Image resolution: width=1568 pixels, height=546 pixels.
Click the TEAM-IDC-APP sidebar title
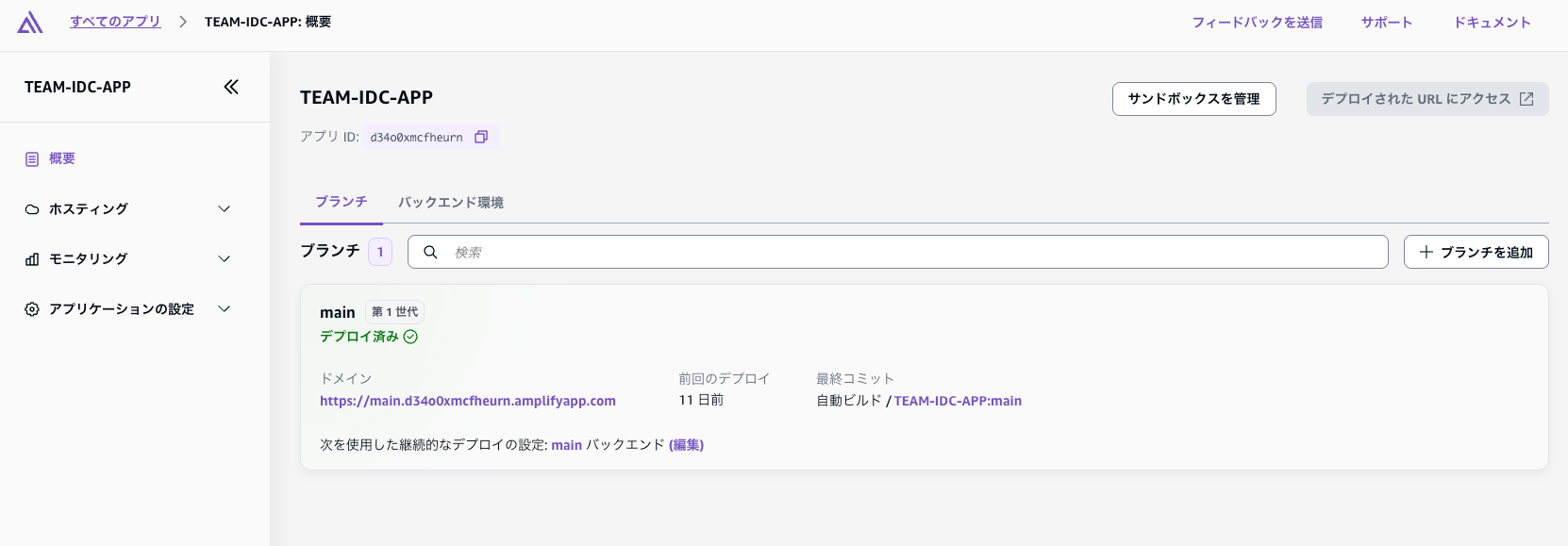[77, 87]
